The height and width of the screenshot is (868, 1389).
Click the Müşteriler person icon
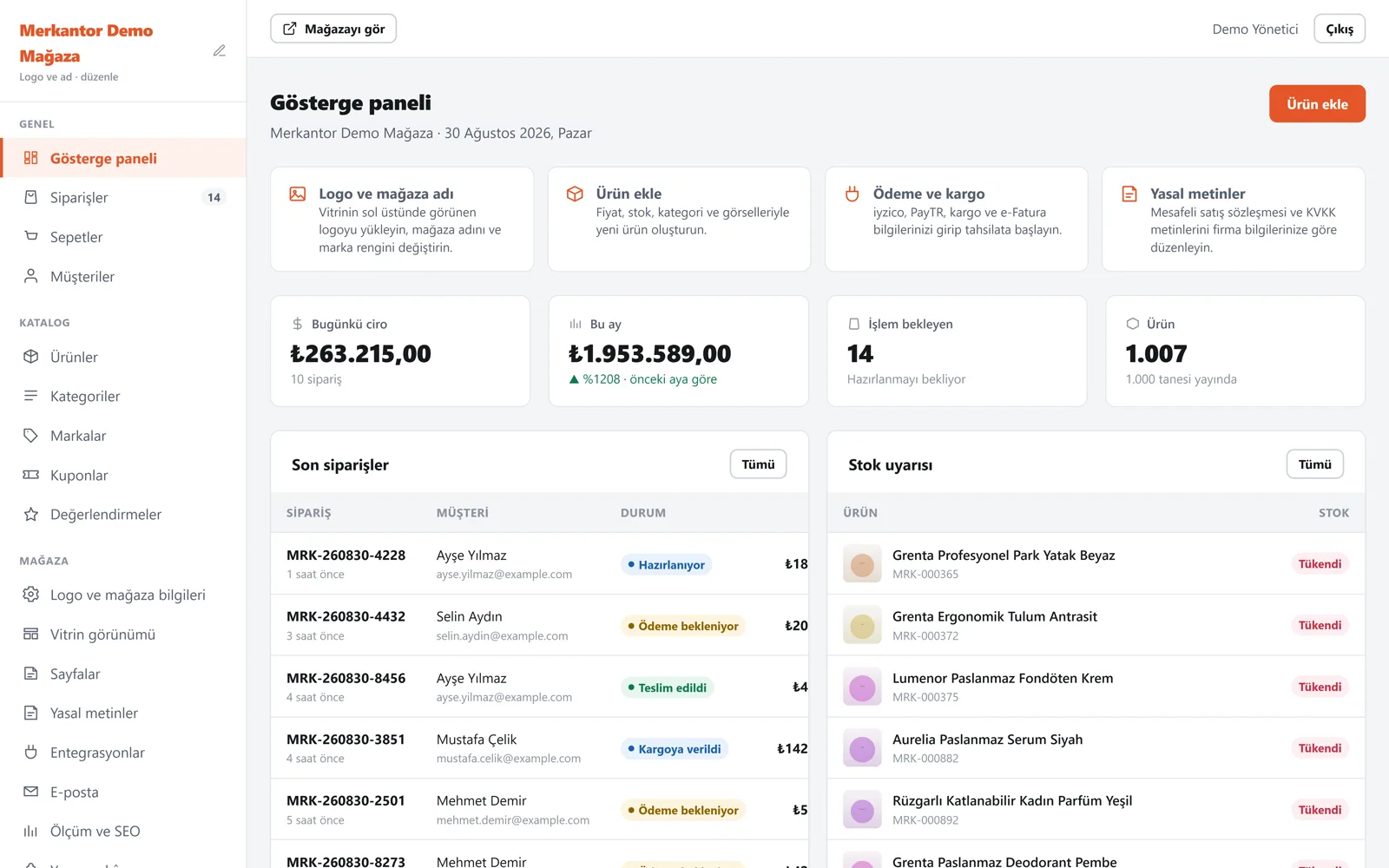pyautogui.click(x=31, y=276)
